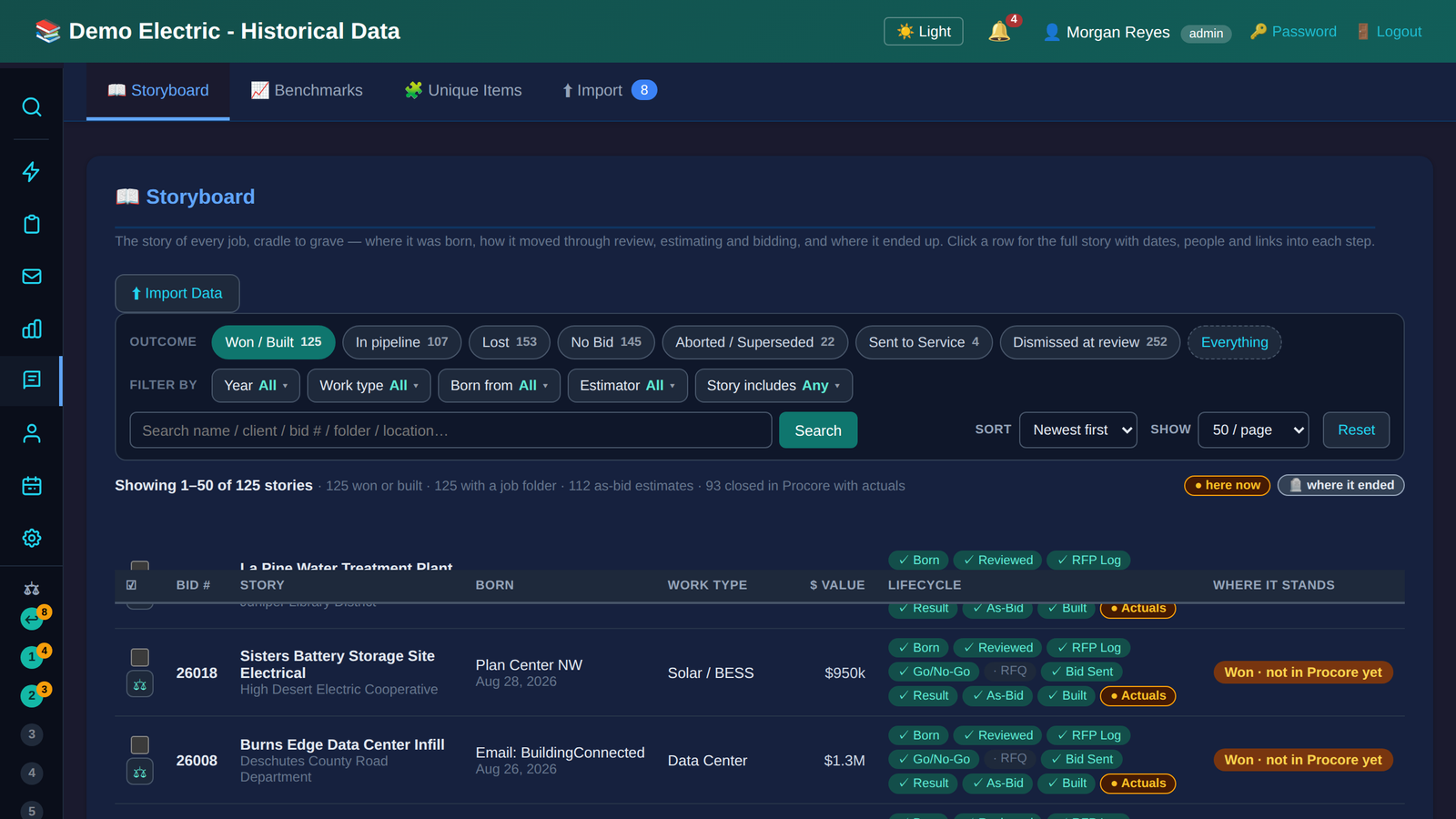Click the scales icon in sidebar

click(x=32, y=589)
